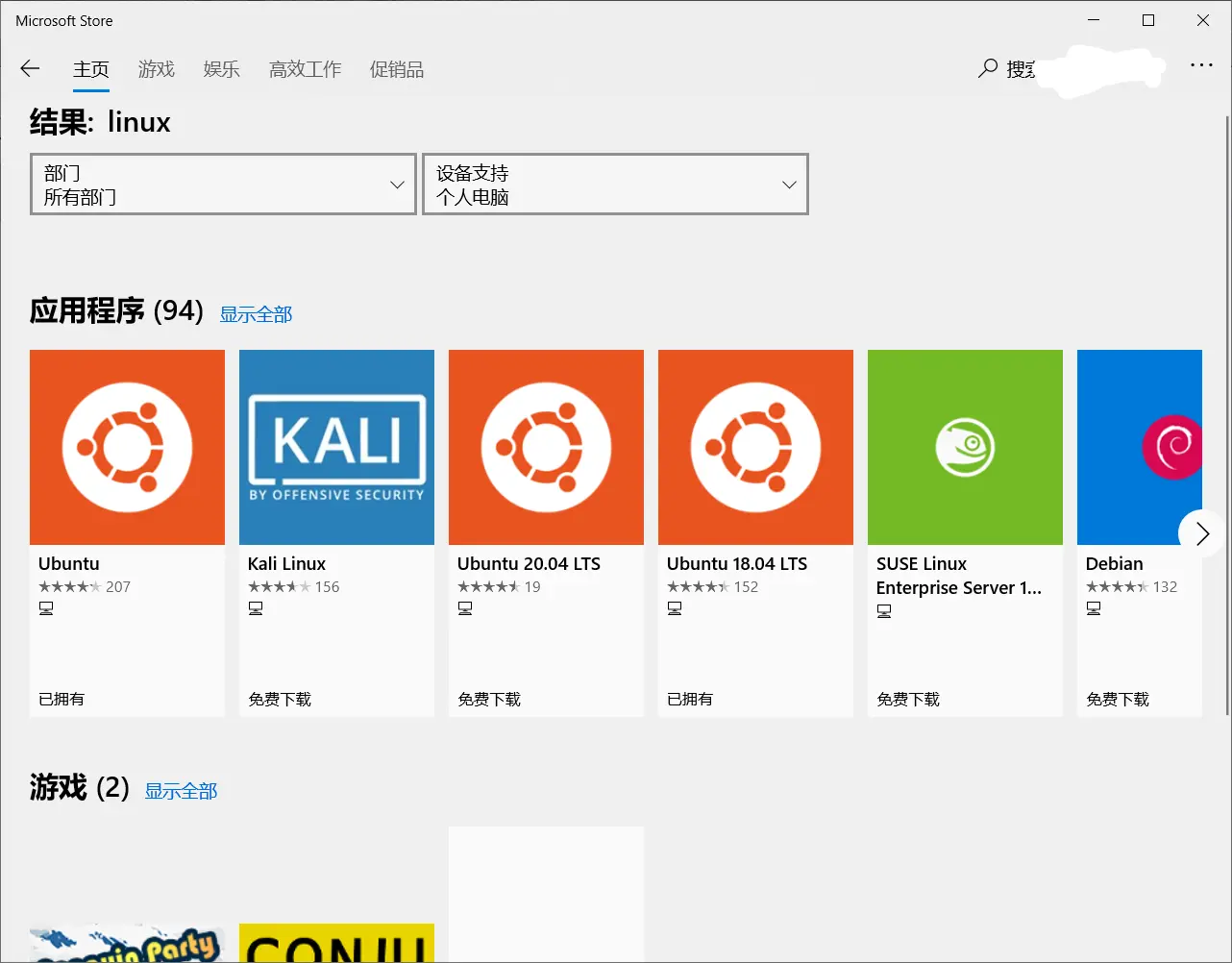This screenshot has width=1232, height=963.
Task: Click 免费下载 under Ubuntu 20.04 LTS
Action: [x=489, y=699]
